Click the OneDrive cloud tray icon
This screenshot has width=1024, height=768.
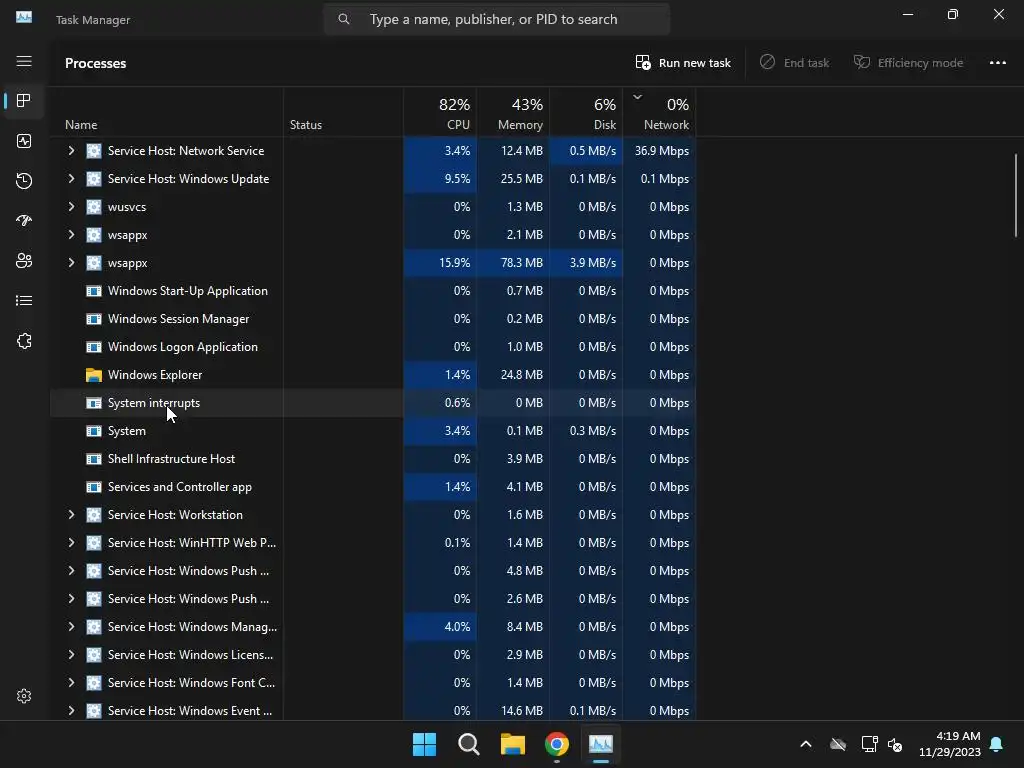(x=838, y=744)
